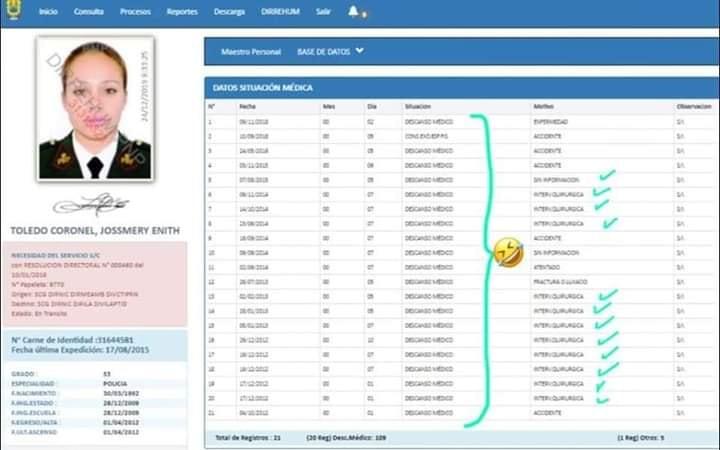Click the N° Carne de Identidad line
Screen dimensions: 720x450
point(72,340)
